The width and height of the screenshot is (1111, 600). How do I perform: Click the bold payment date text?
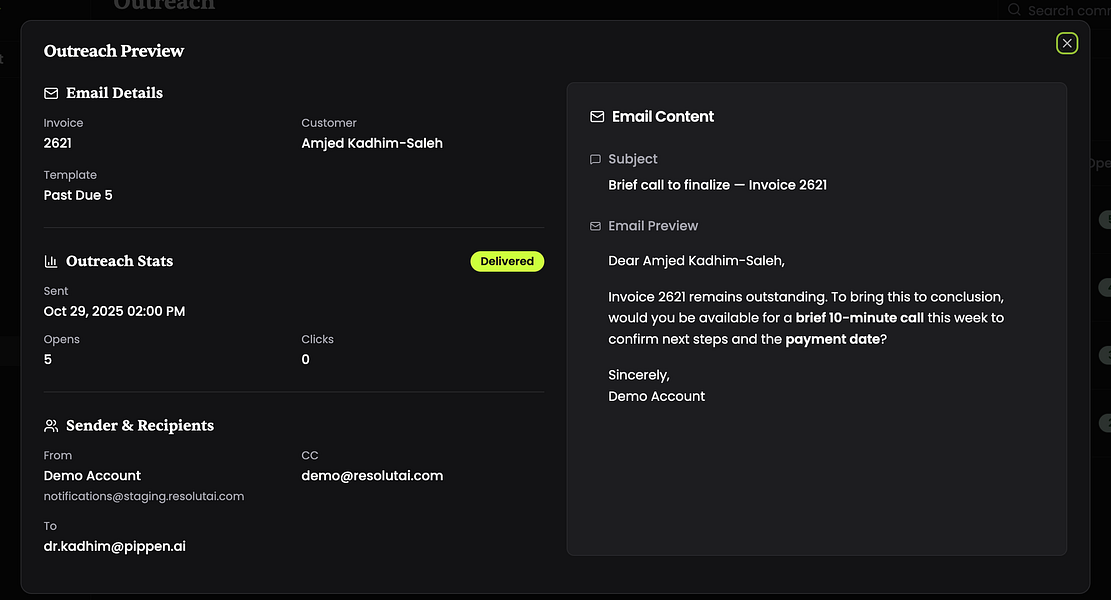tap(832, 339)
